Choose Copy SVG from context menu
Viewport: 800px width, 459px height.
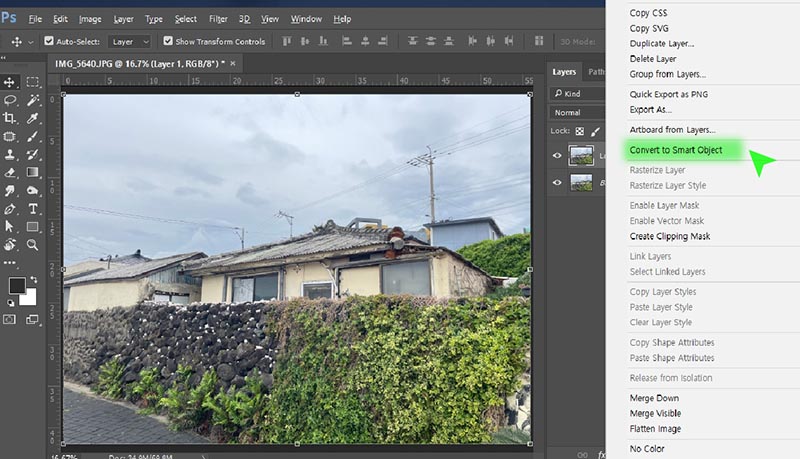point(648,28)
